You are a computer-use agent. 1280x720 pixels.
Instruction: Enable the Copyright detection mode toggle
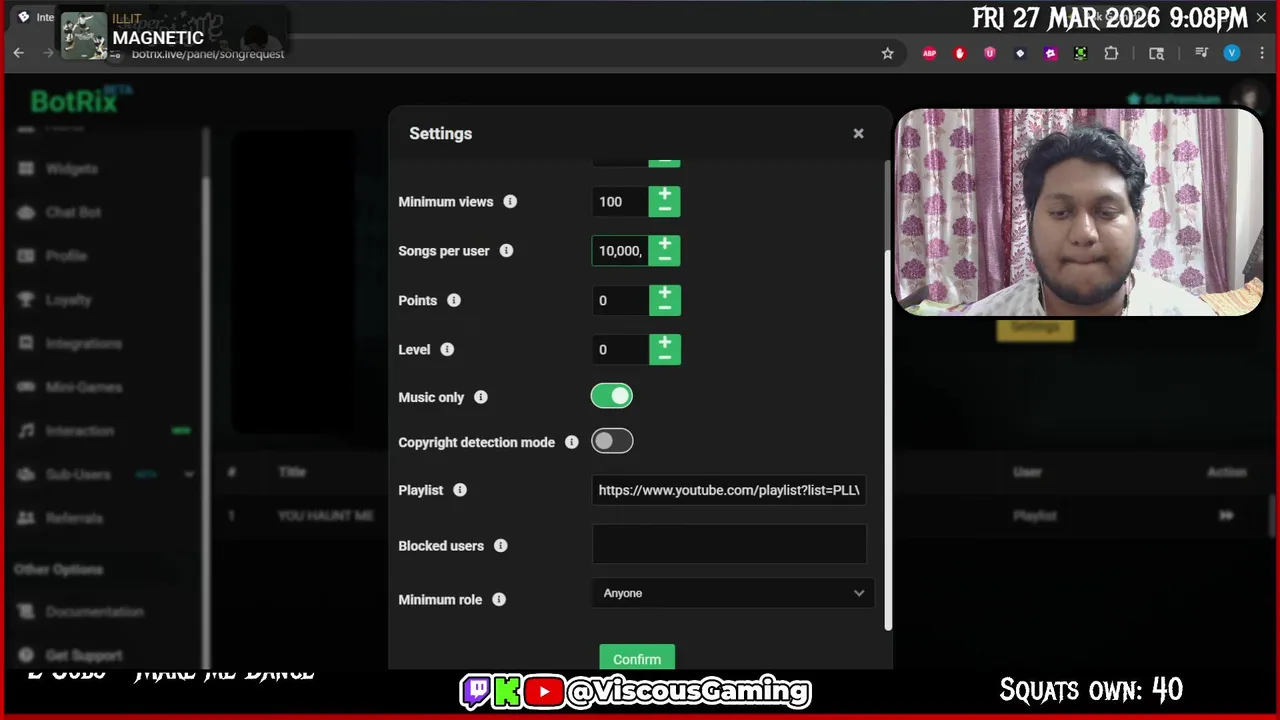[x=612, y=441]
